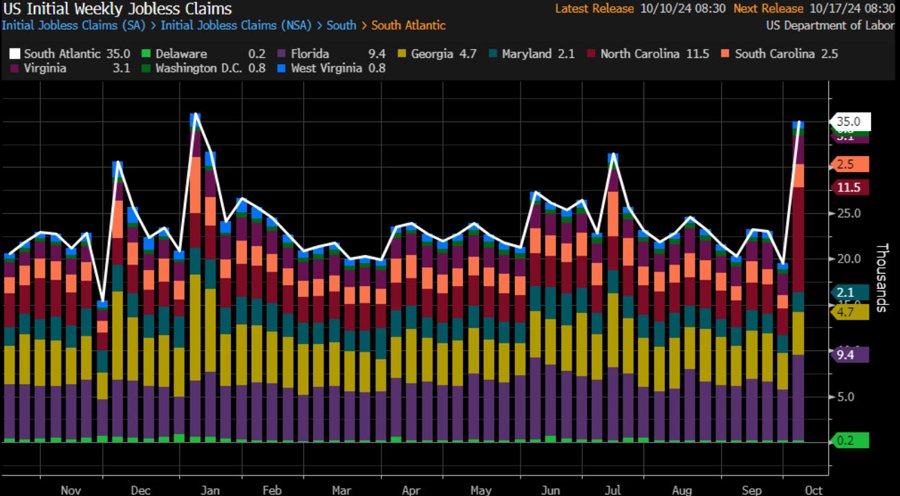Click the white South Atlantic legend swatch

coord(14,52)
